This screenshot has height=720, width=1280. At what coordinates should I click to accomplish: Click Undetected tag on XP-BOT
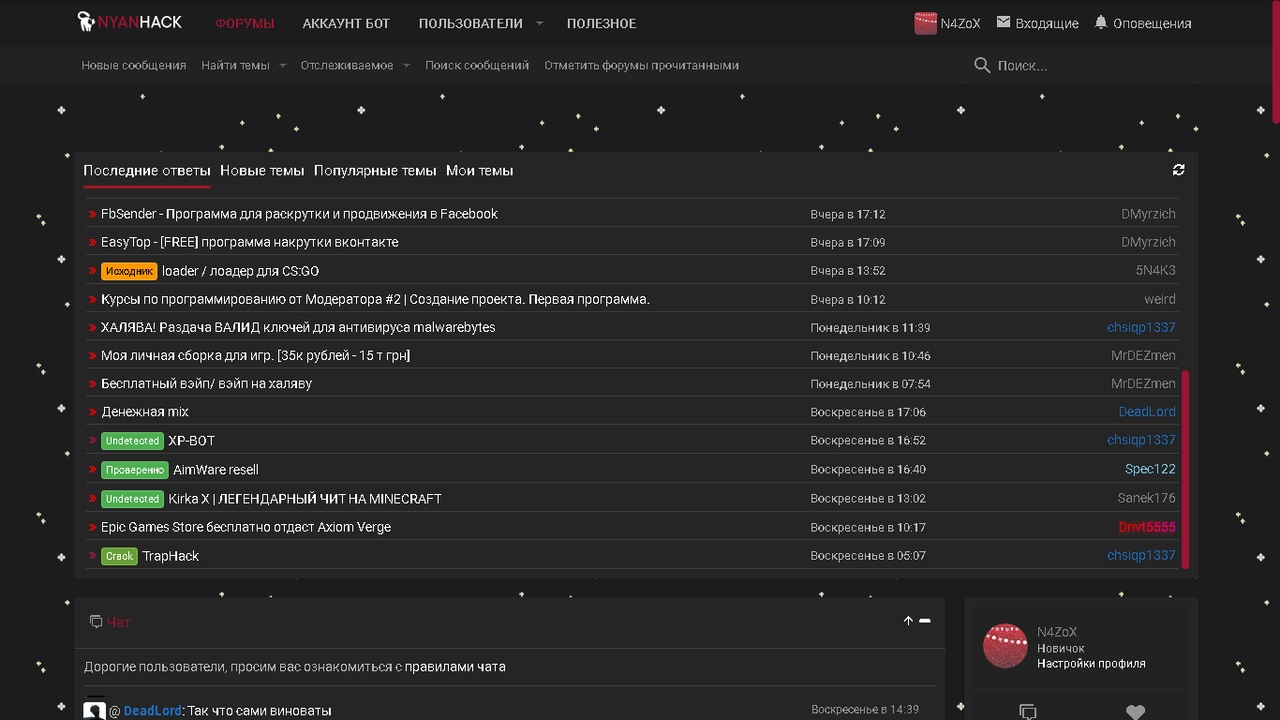pyautogui.click(x=132, y=441)
